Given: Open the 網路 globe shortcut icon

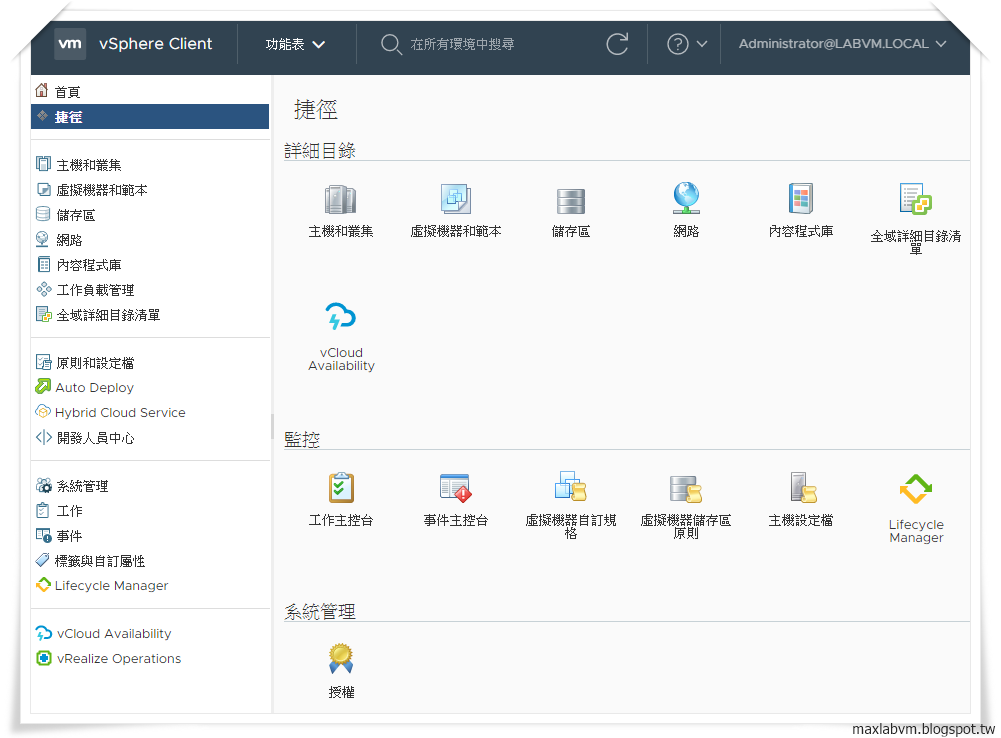Looking at the screenshot, I should tap(686, 198).
